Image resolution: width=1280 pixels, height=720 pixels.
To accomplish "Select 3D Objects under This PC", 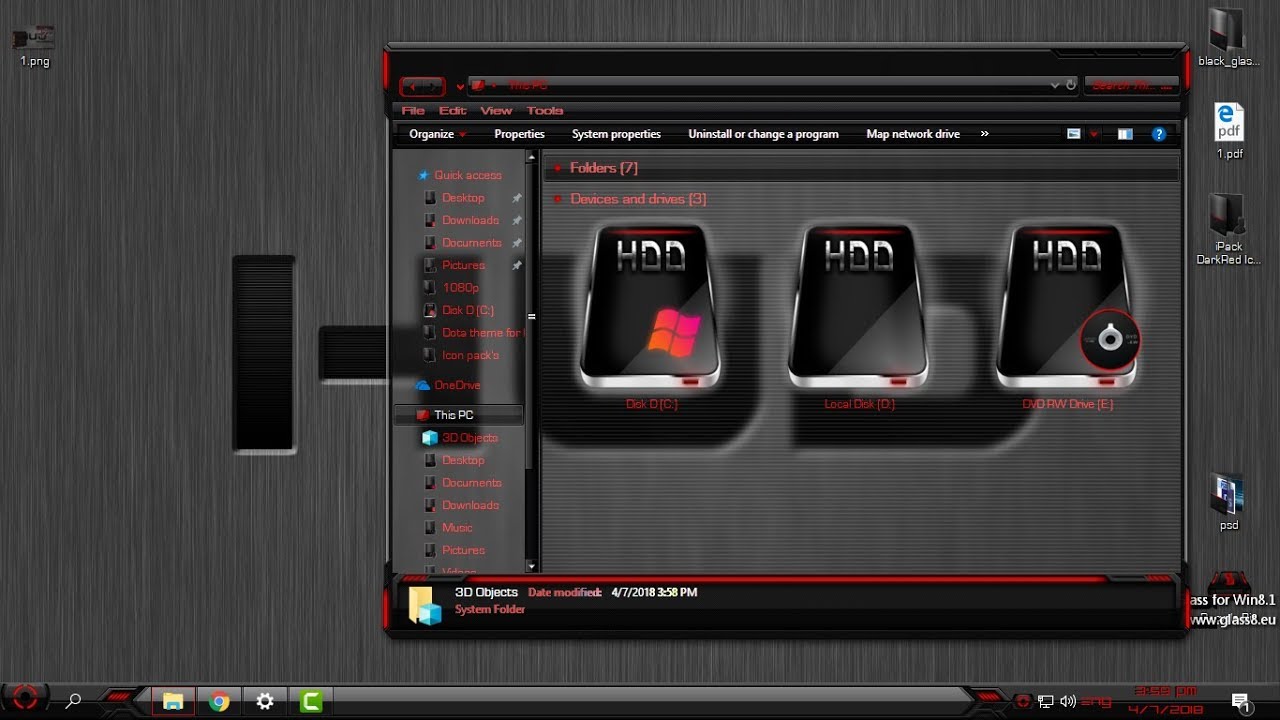I will [x=469, y=437].
